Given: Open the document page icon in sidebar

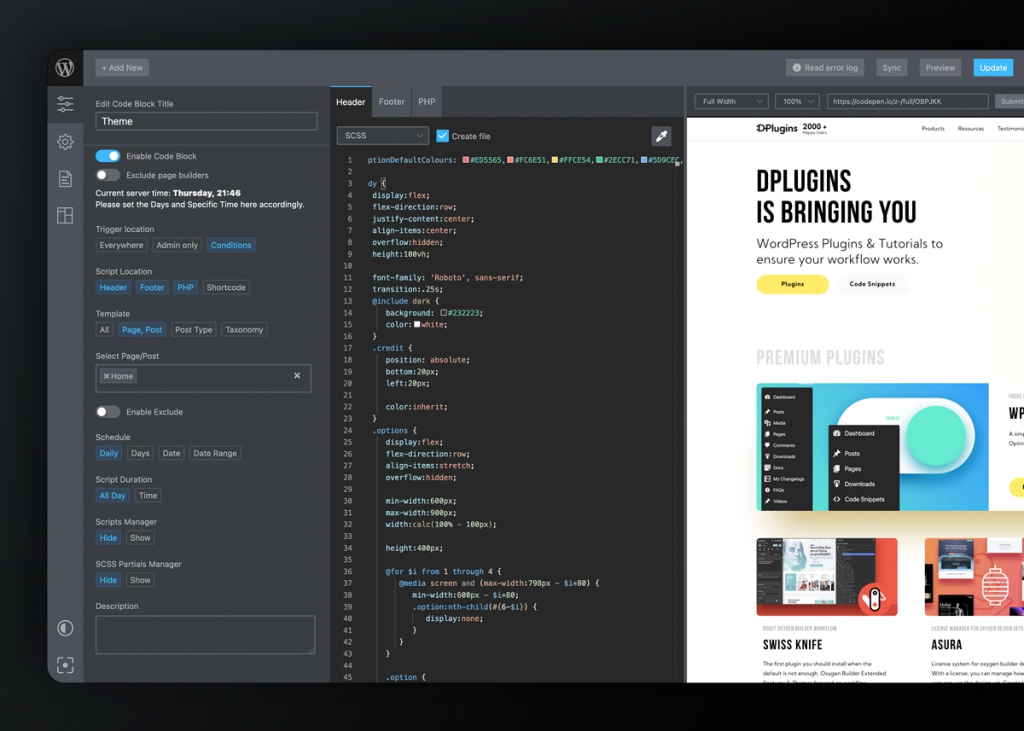Looking at the screenshot, I should coord(65,179).
